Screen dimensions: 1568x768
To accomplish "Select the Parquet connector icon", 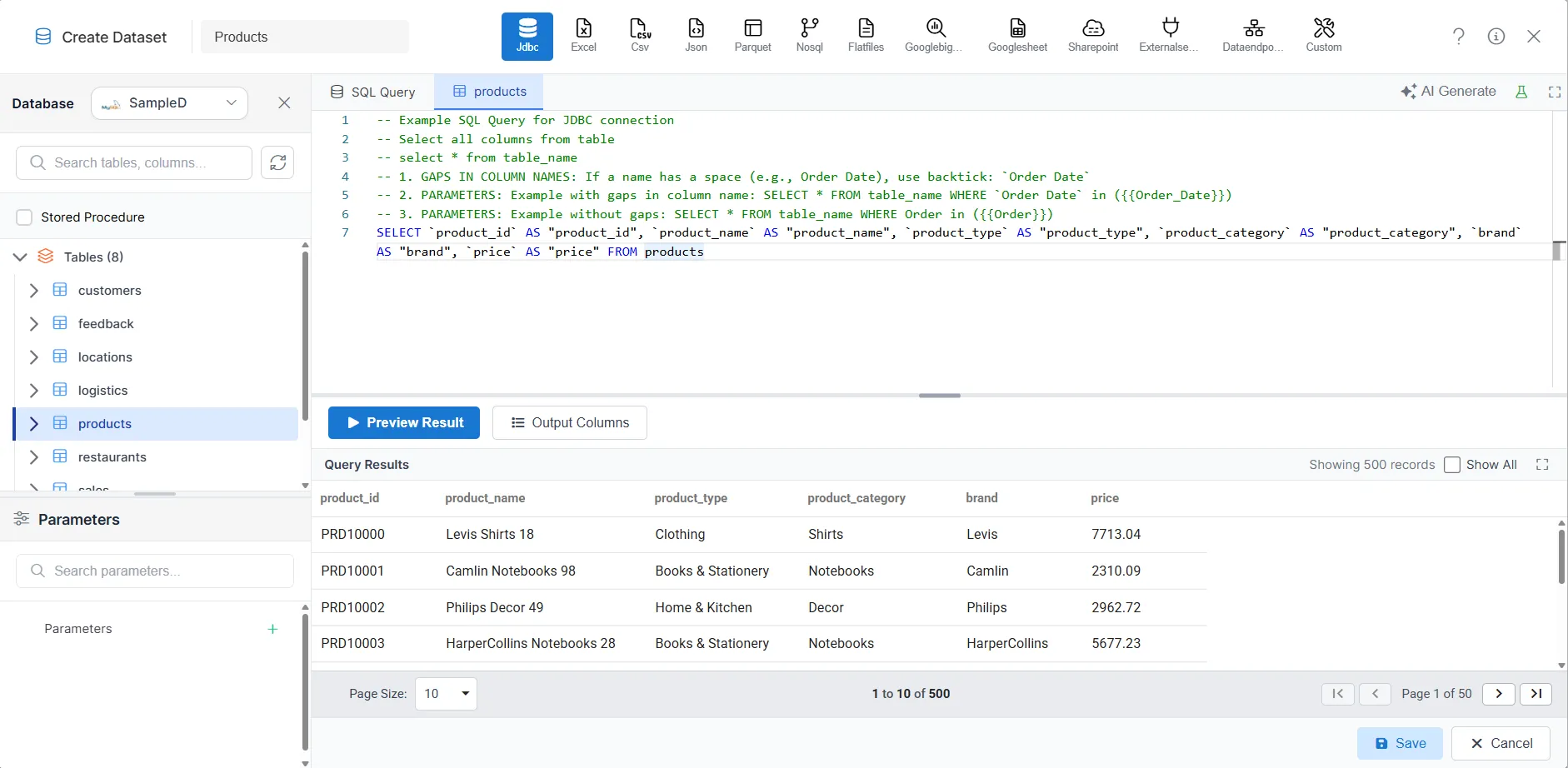I will tap(752, 33).
